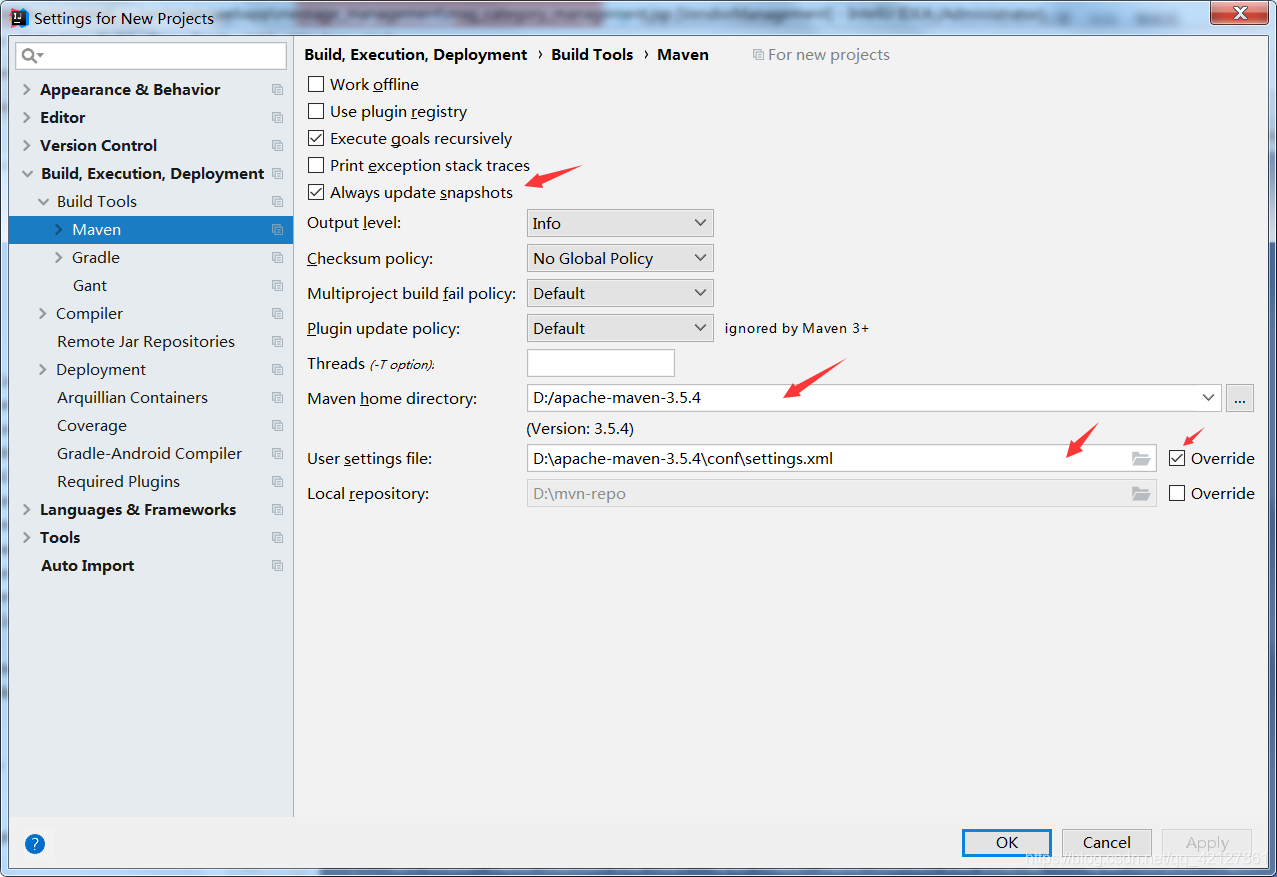Click the "For new projects" label
Screen dimensions: 1277x877
click(829, 55)
